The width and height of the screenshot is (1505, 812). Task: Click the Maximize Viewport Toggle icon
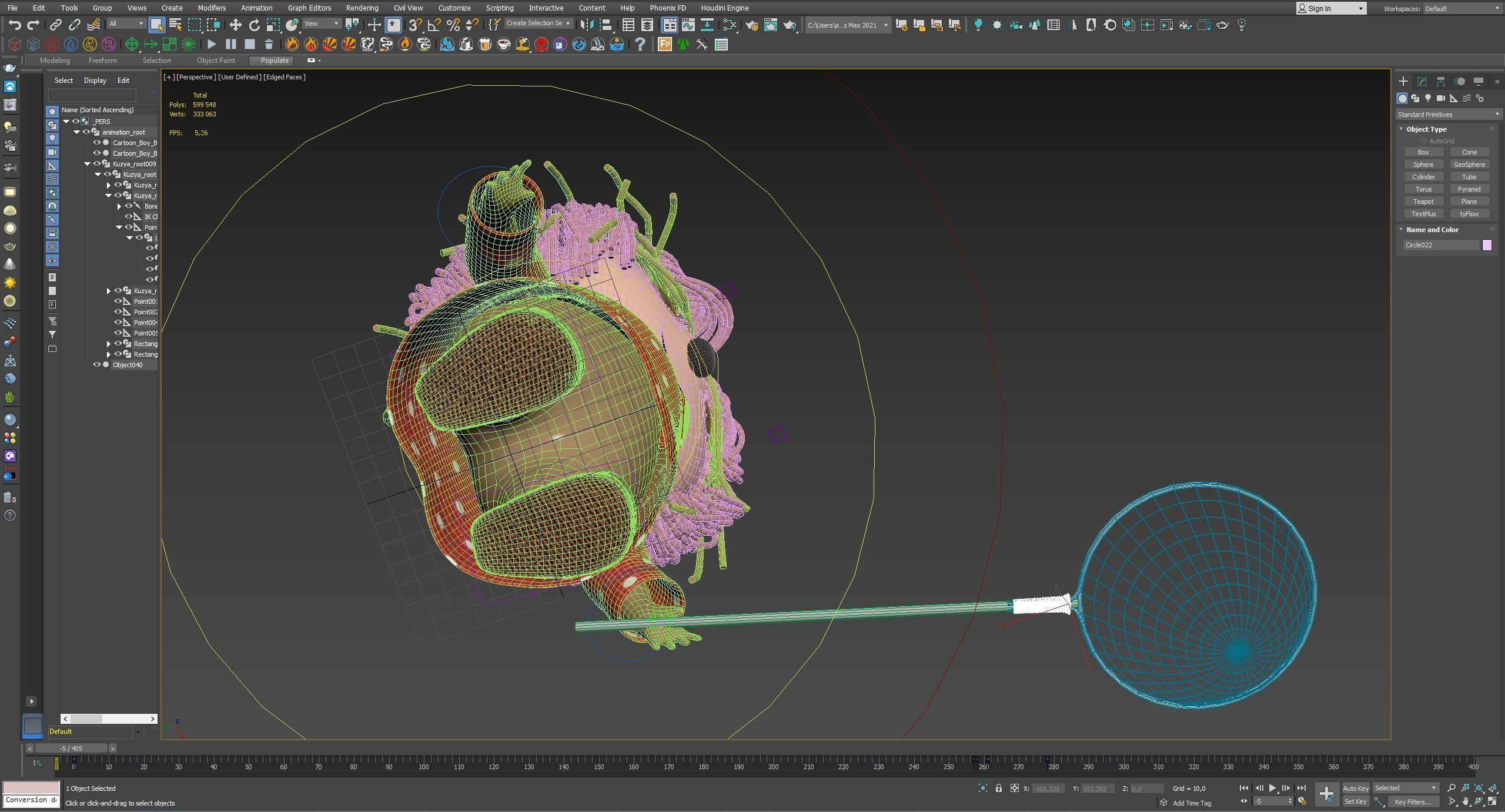pos(1493,801)
